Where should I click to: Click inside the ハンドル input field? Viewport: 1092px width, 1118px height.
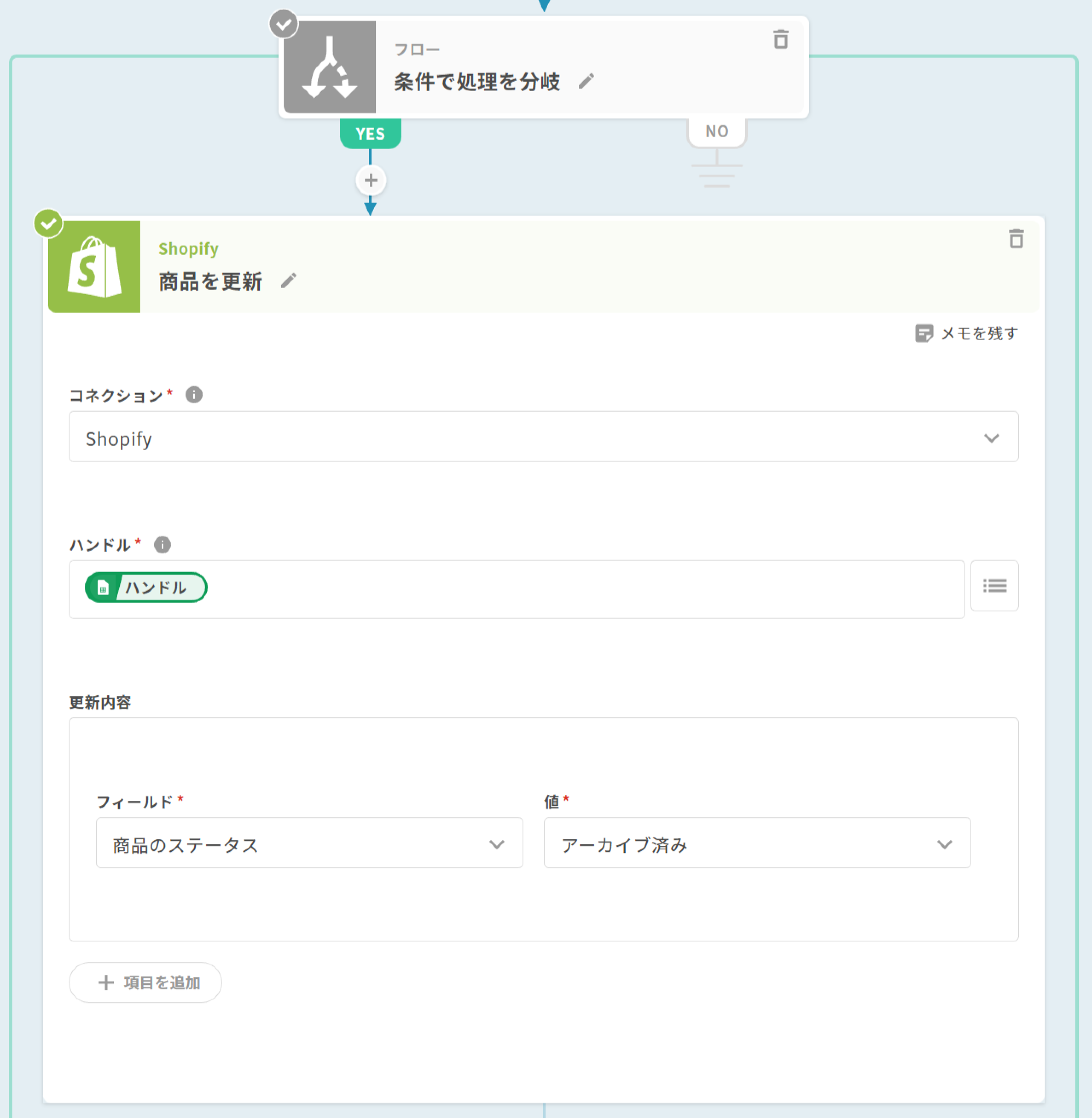click(x=574, y=589)
